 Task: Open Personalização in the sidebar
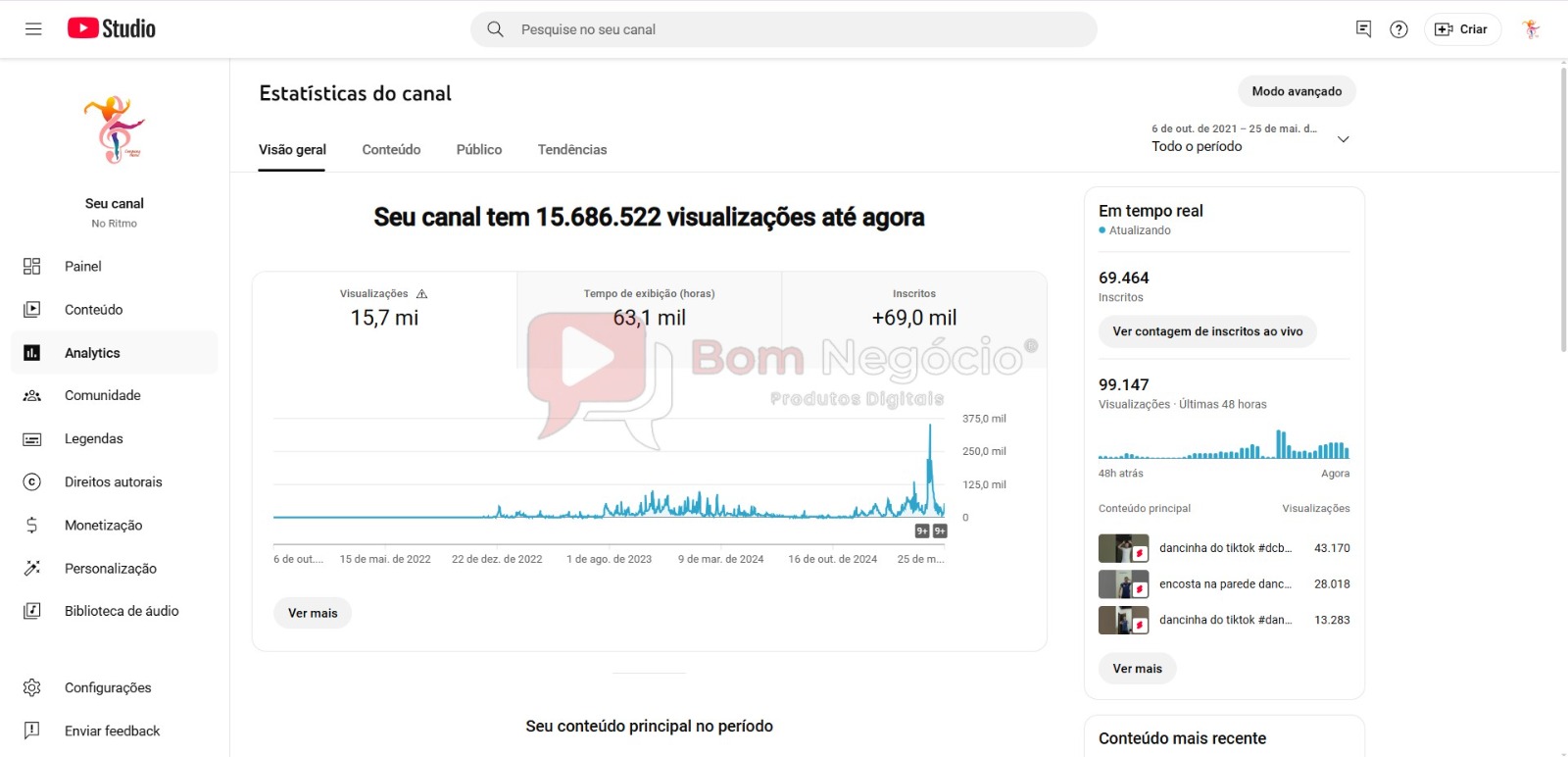click(x=115, y=568)
